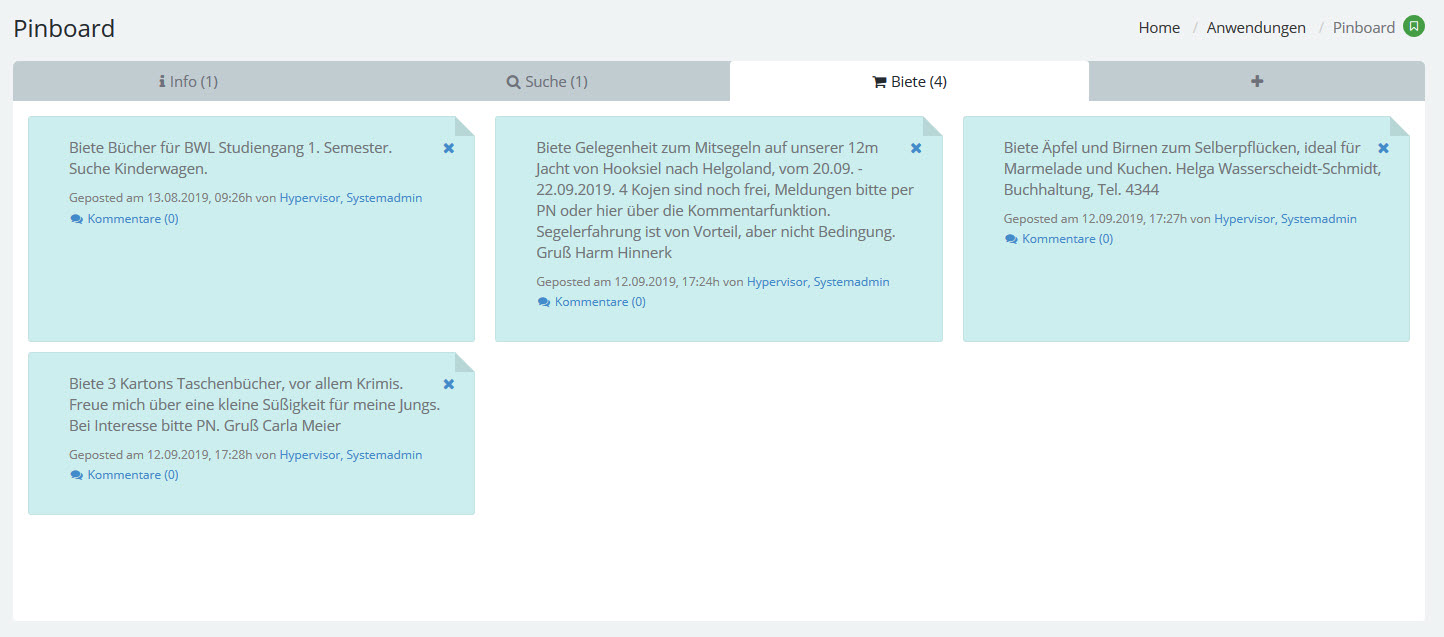Remove the sailing trip note via its X icon
Viewport: 1444px width, 637px height.
point(916,148)
